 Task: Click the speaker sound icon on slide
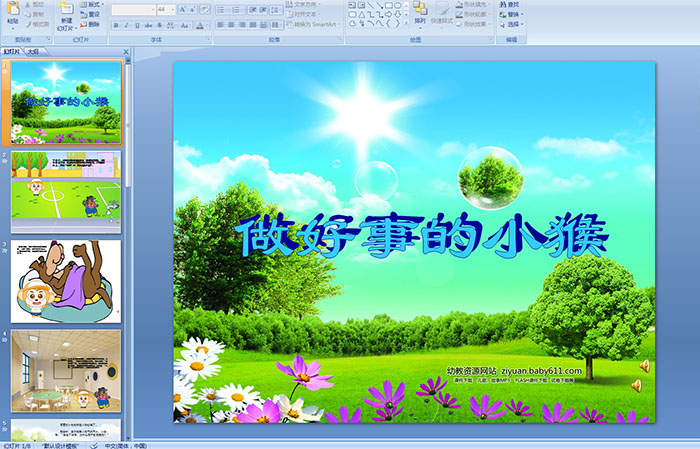pos(645,366)
